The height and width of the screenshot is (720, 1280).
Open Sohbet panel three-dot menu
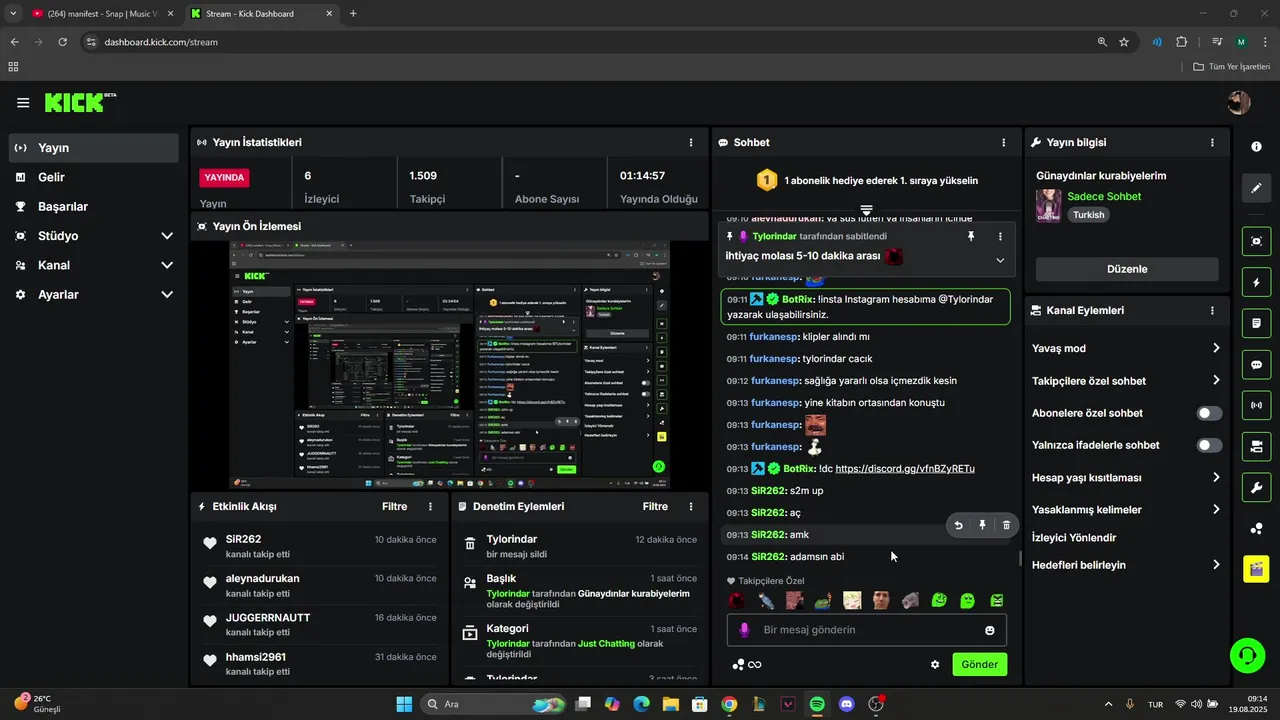pyautogui.click(x=1004, y=143)
